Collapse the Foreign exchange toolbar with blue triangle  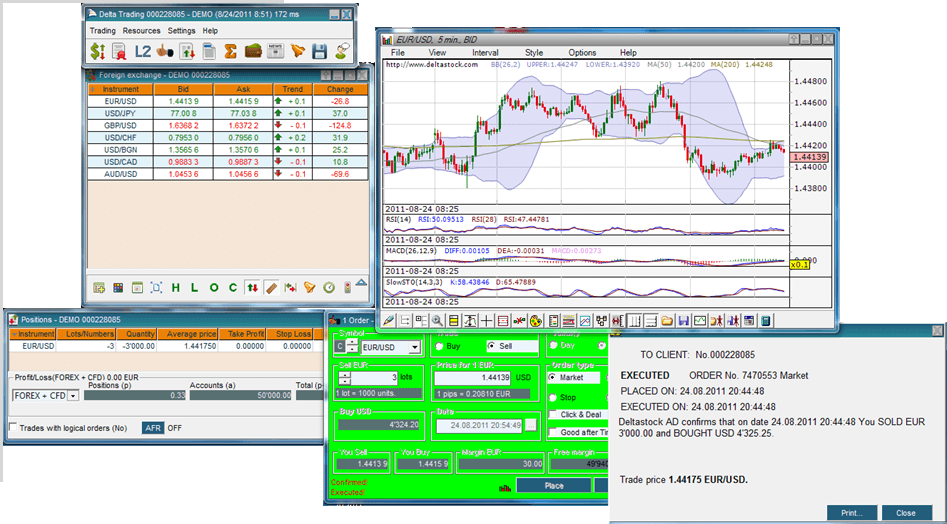tap(361, 283)
